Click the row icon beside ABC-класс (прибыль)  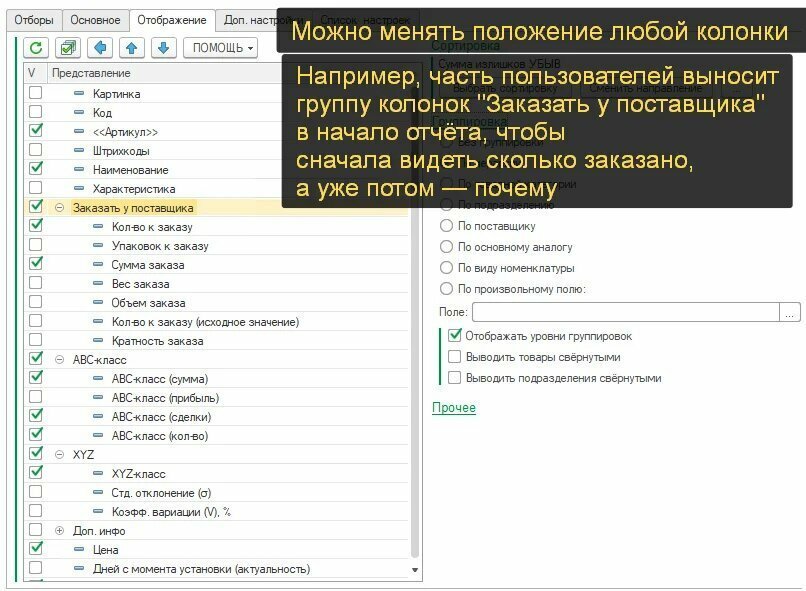(98, 398)
